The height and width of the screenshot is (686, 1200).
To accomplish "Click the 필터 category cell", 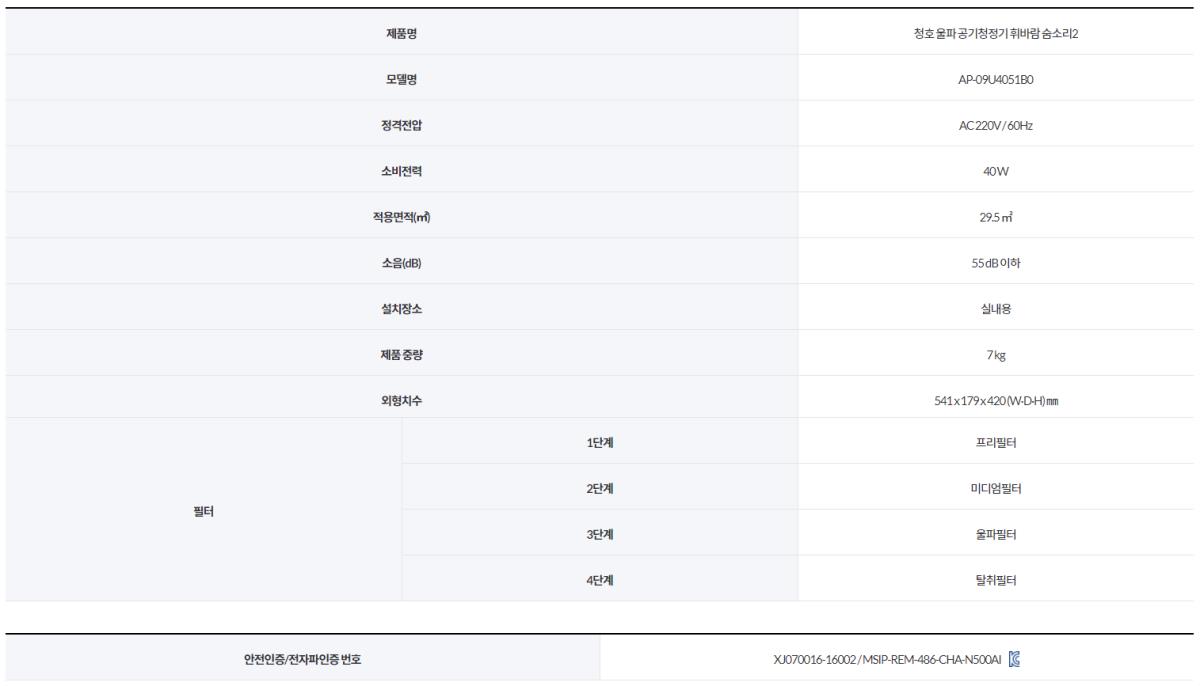I will pyautogui.click(x=203, y=511).
